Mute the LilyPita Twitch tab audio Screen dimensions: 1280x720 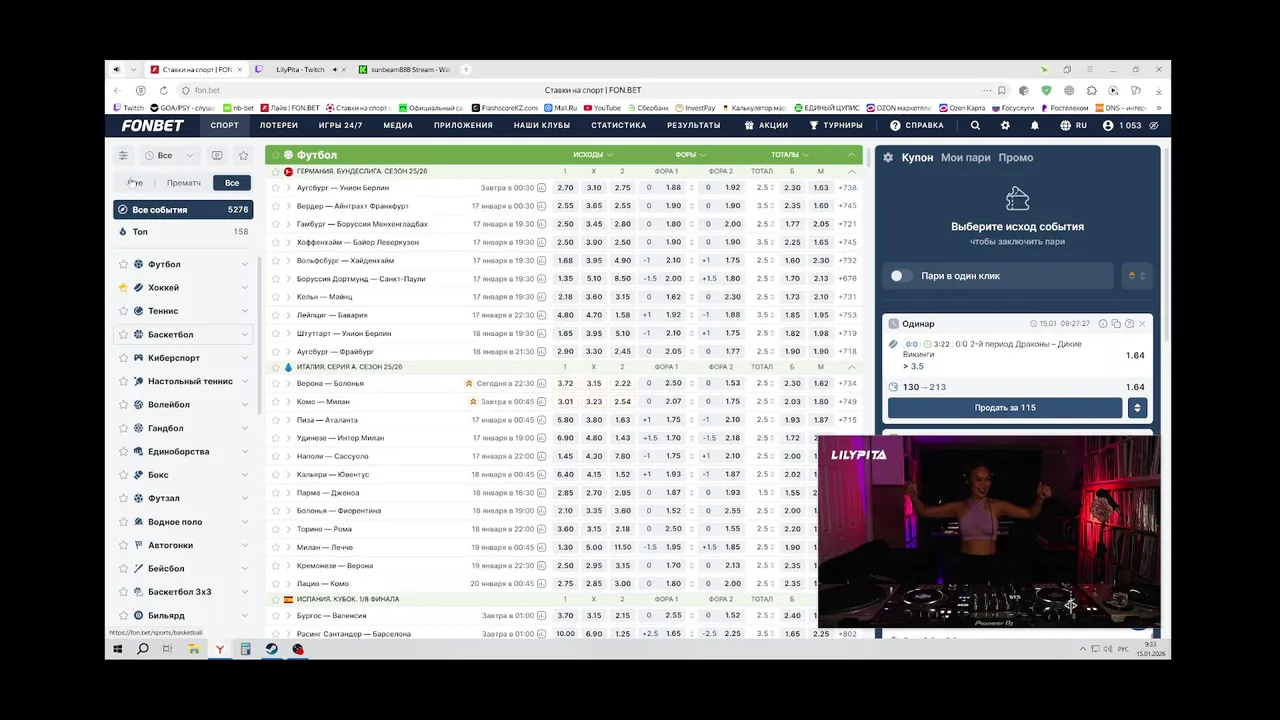coord(334,70)
